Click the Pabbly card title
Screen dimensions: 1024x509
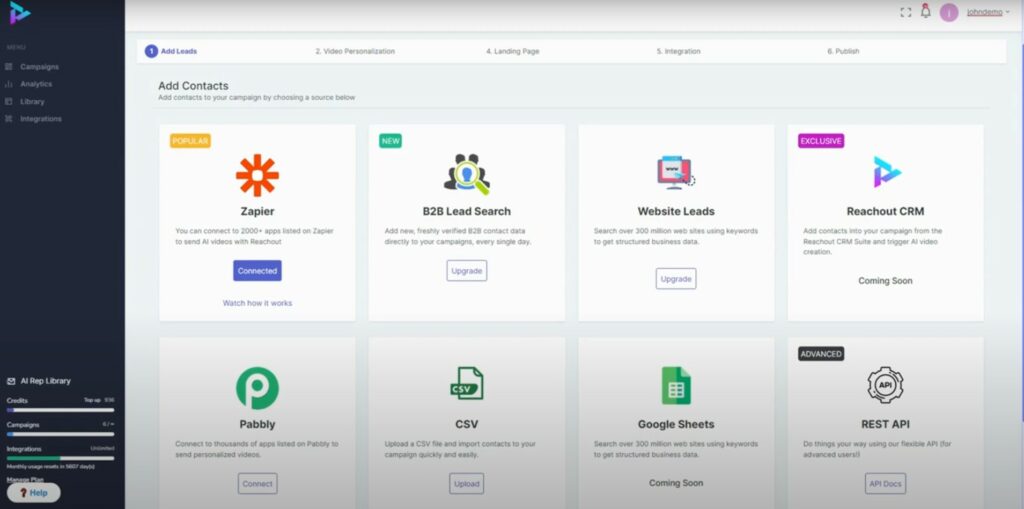click(x=257, y=424)
